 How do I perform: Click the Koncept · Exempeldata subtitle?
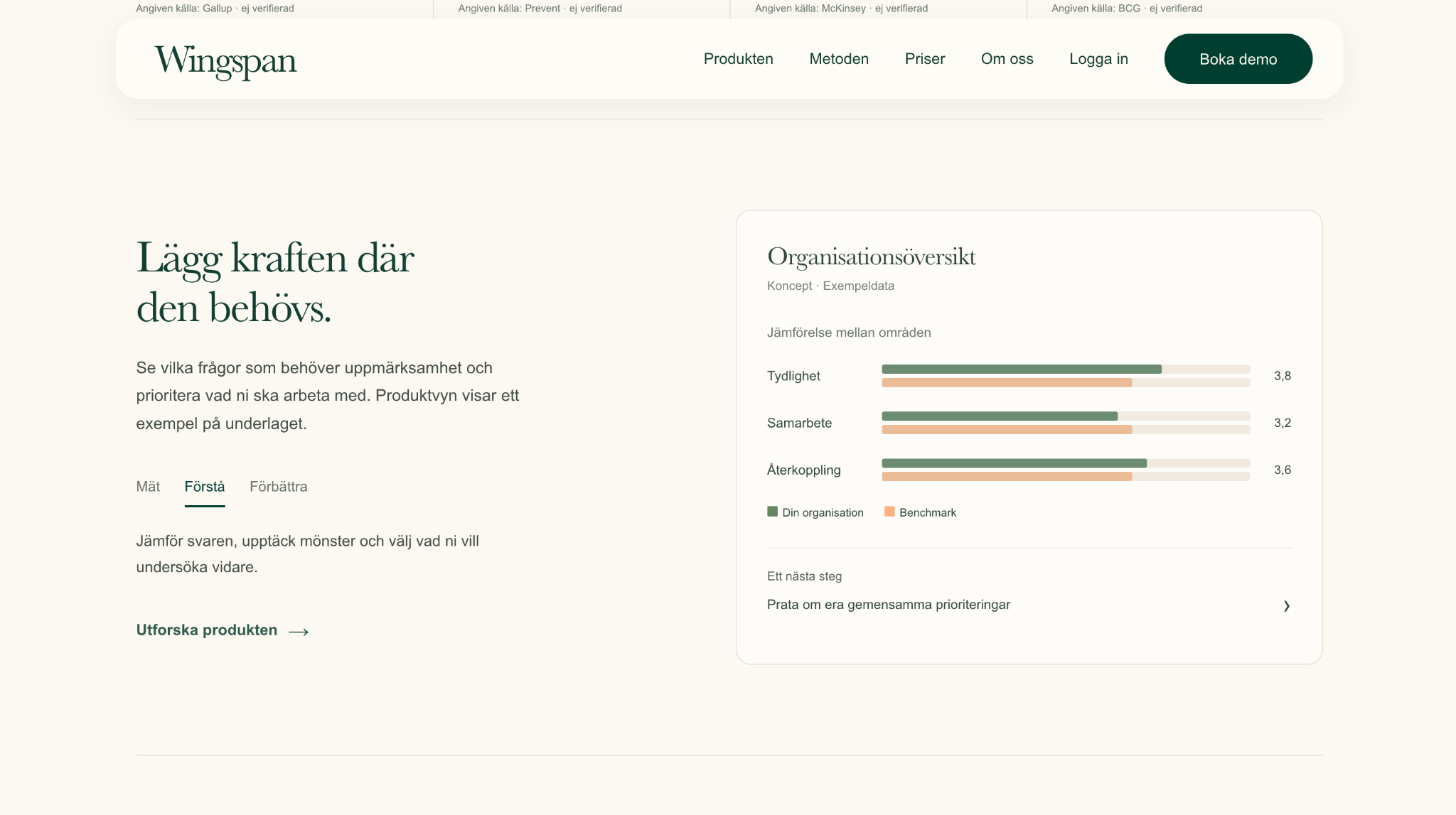tap(830, 286)
